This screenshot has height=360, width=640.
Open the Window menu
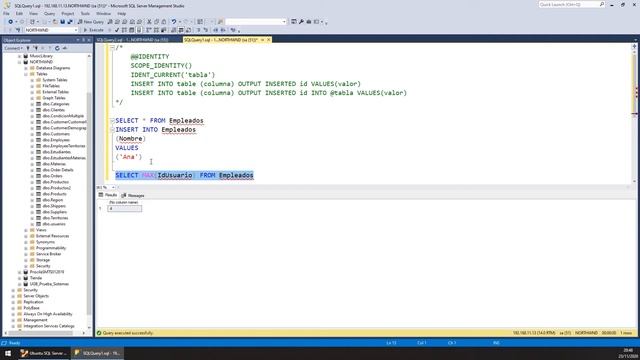(103, 13)
